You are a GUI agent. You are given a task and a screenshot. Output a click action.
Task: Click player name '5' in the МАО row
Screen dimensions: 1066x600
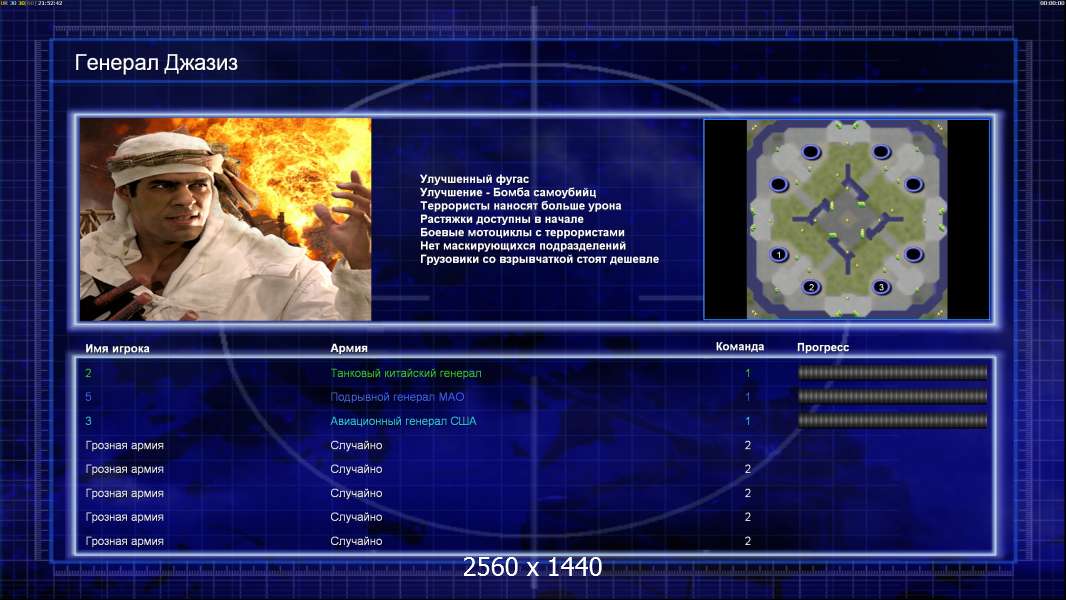point(88,397)
